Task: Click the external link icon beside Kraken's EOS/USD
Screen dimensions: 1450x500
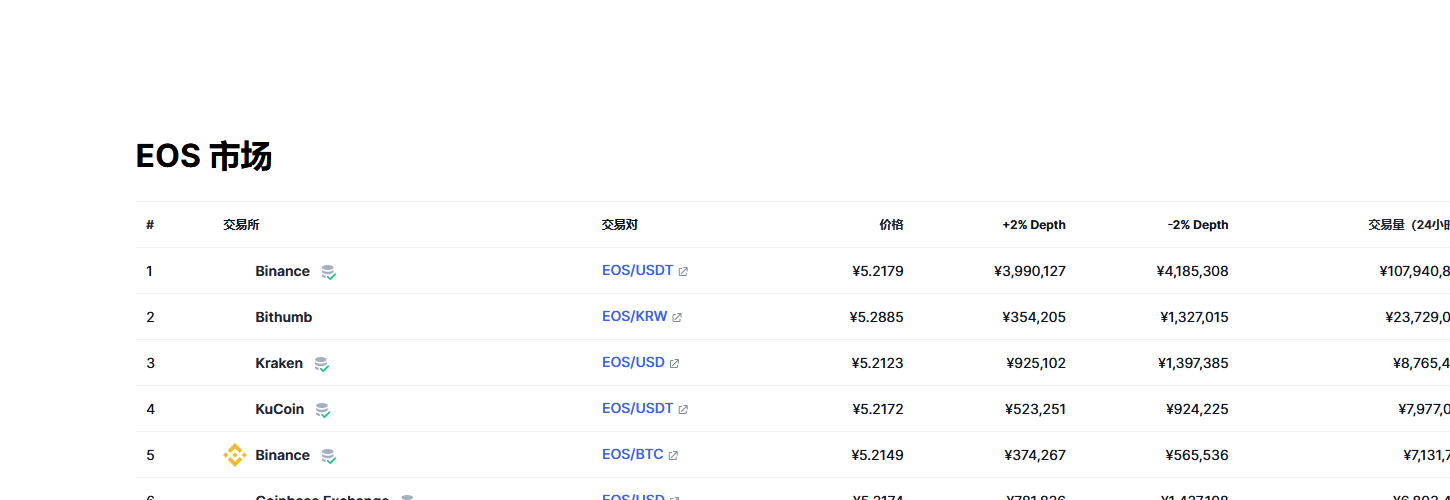Action: point(674,364)
